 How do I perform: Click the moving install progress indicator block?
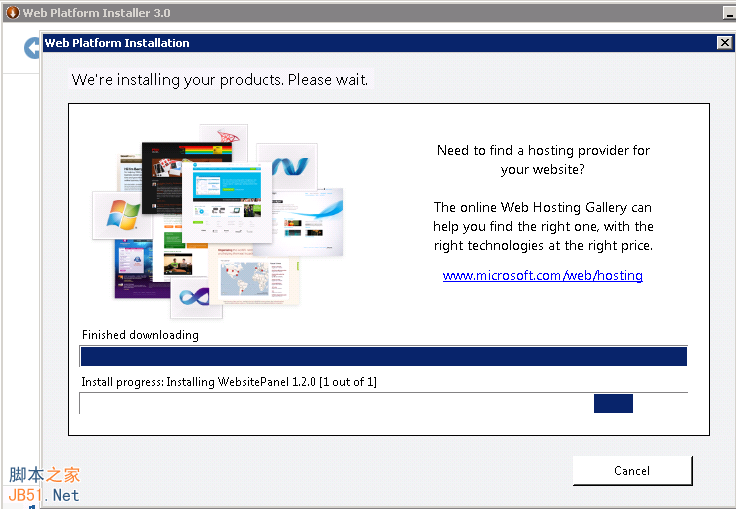[x=613, y=403]
